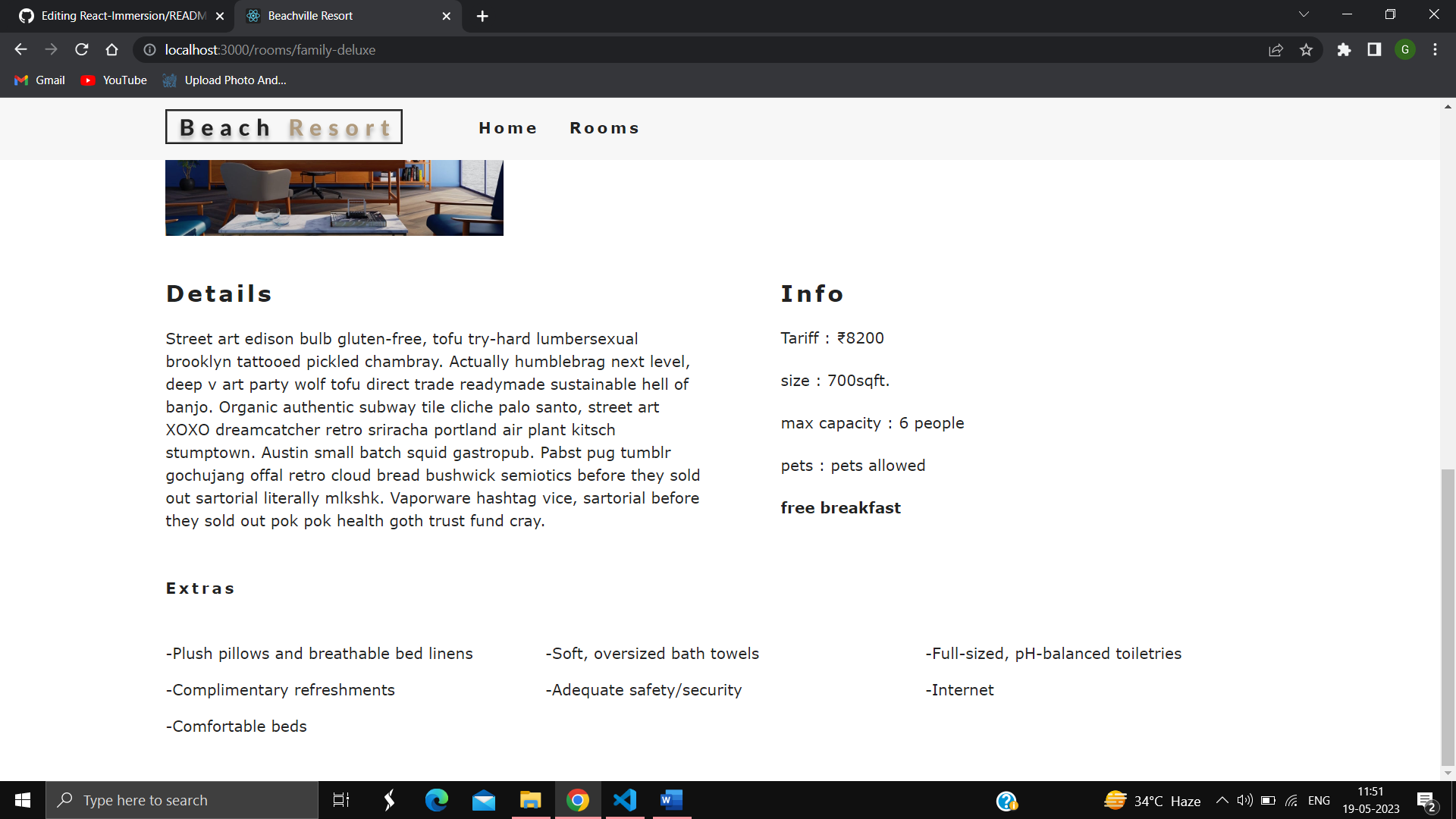Expand the ENG language selector in the taskbar
Screen dimensions: 1456x819
pyautogui.click(x=1319, y=799)
